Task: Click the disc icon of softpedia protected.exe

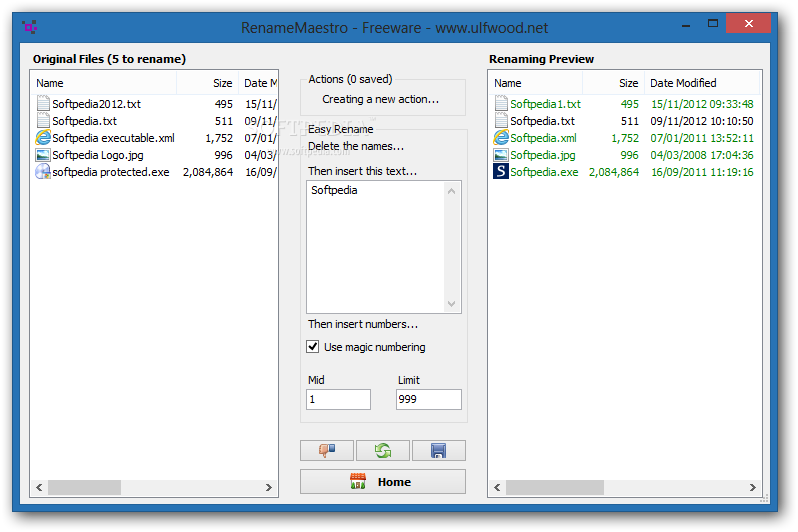Action: point(43,172)
